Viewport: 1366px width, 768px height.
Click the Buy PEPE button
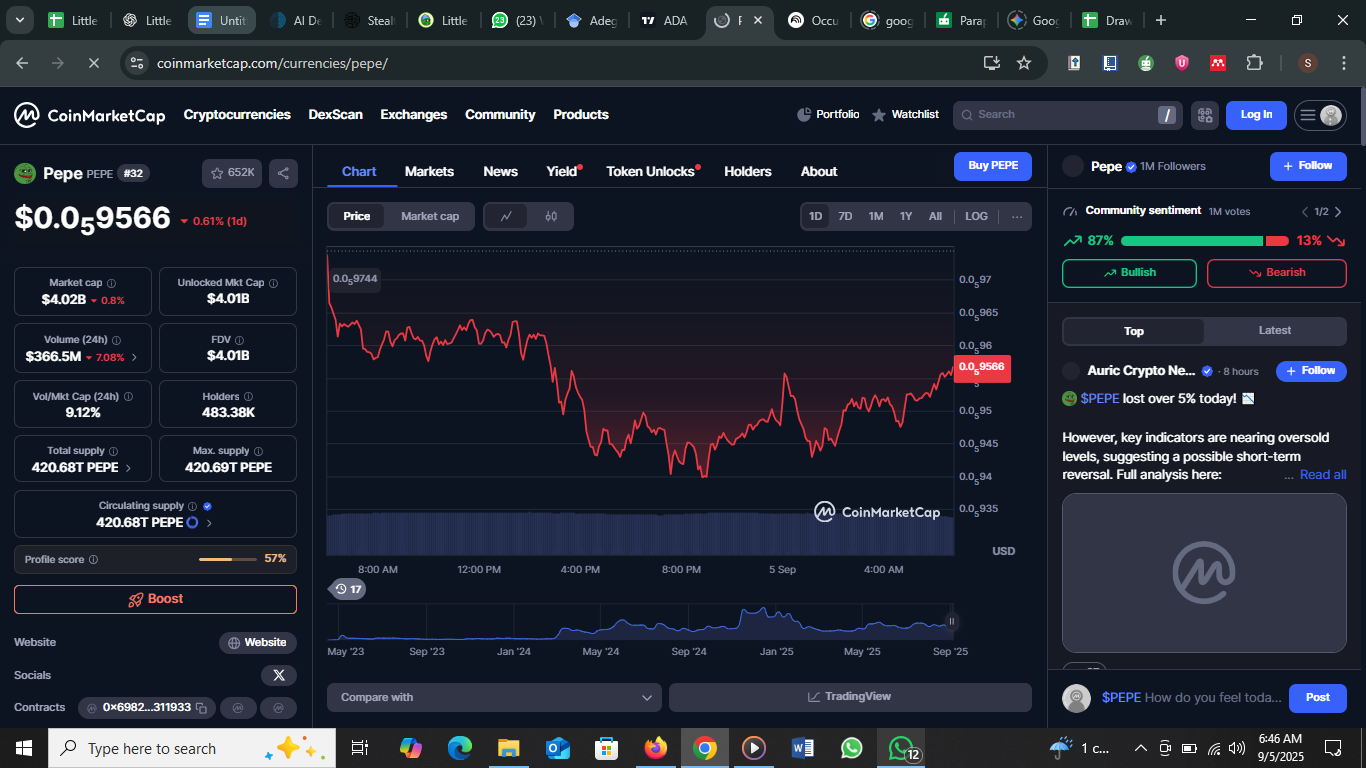[x=993, y=166]
